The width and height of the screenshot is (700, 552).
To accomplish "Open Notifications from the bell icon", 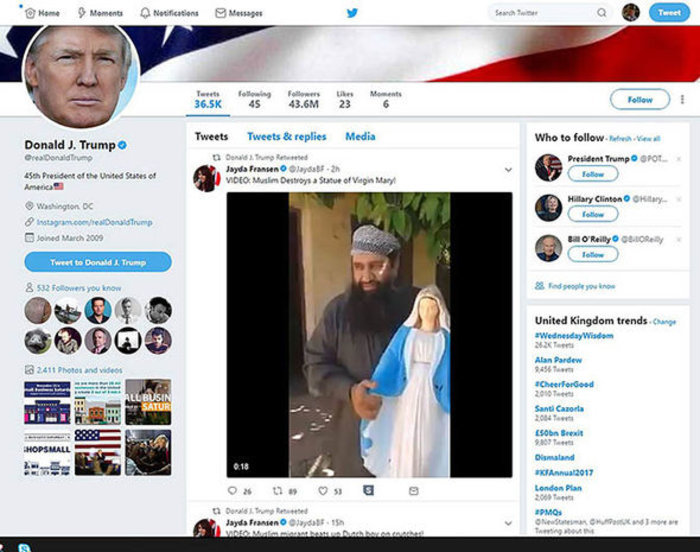I will (x=145, y=13).
